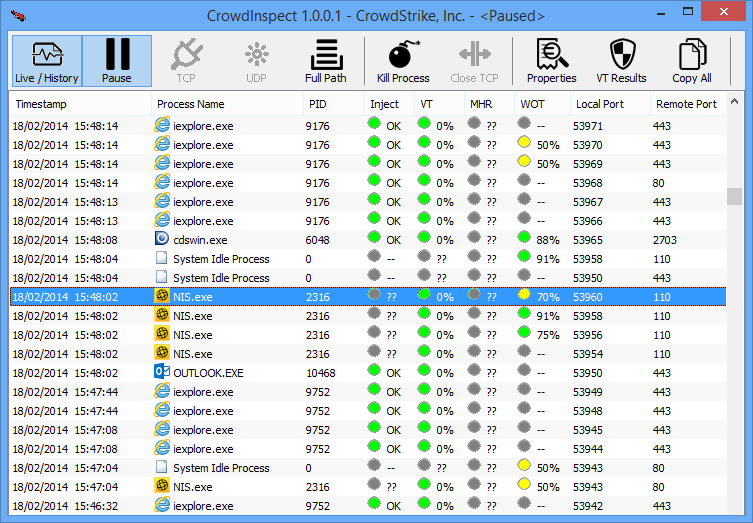This screenshot has width=753, height=523.
Task: Click the WOT 70% value
Action: pos(548,297)
